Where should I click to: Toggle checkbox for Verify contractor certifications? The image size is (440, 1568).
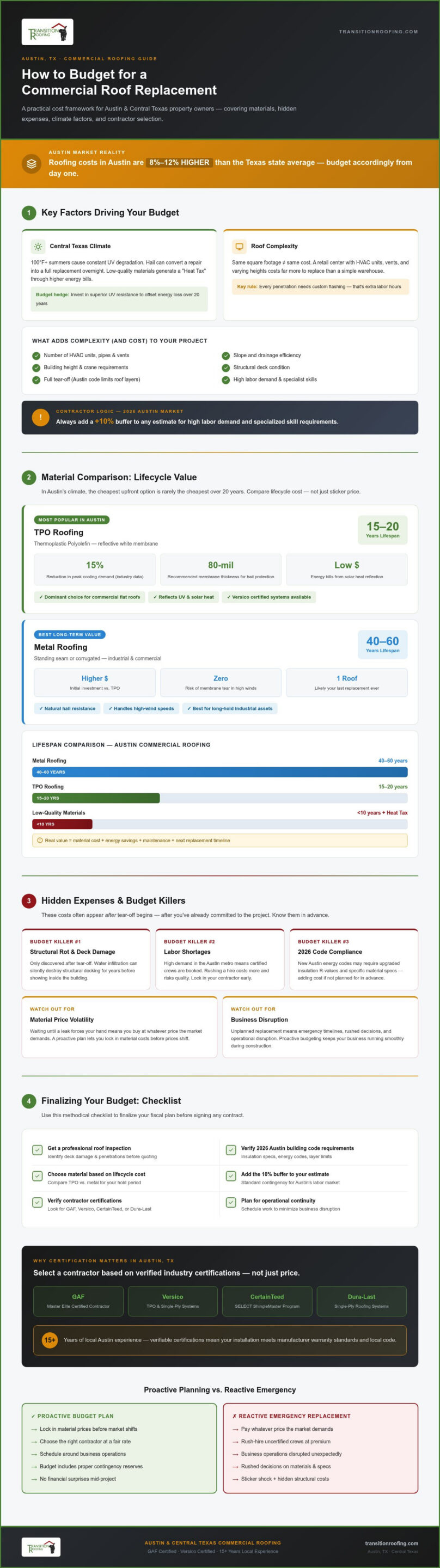click(37, 1202)
